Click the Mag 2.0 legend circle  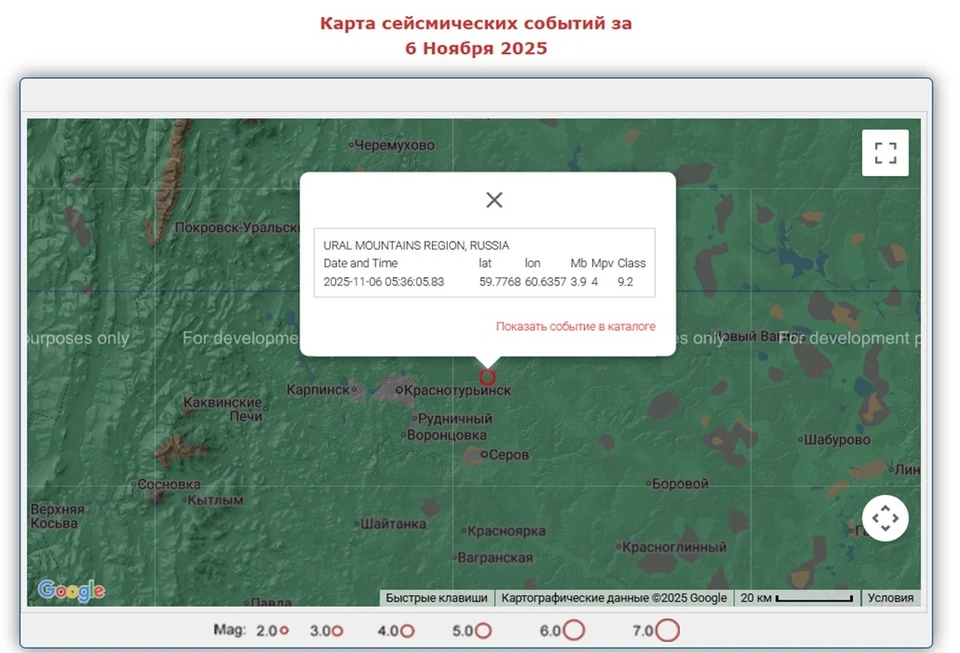pyautogui.click(x=284, y=631)
